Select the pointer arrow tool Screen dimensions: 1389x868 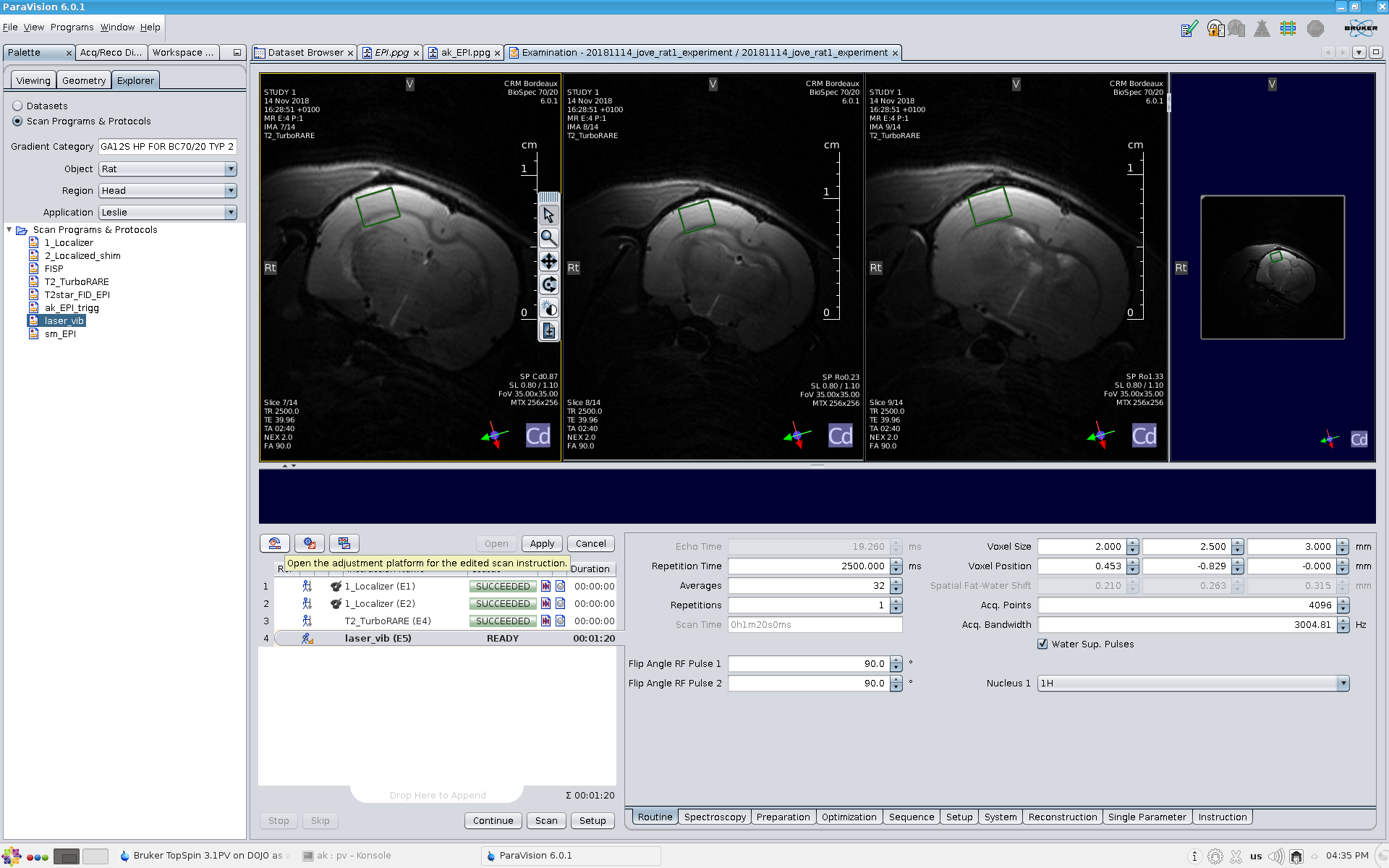point(548,215)
